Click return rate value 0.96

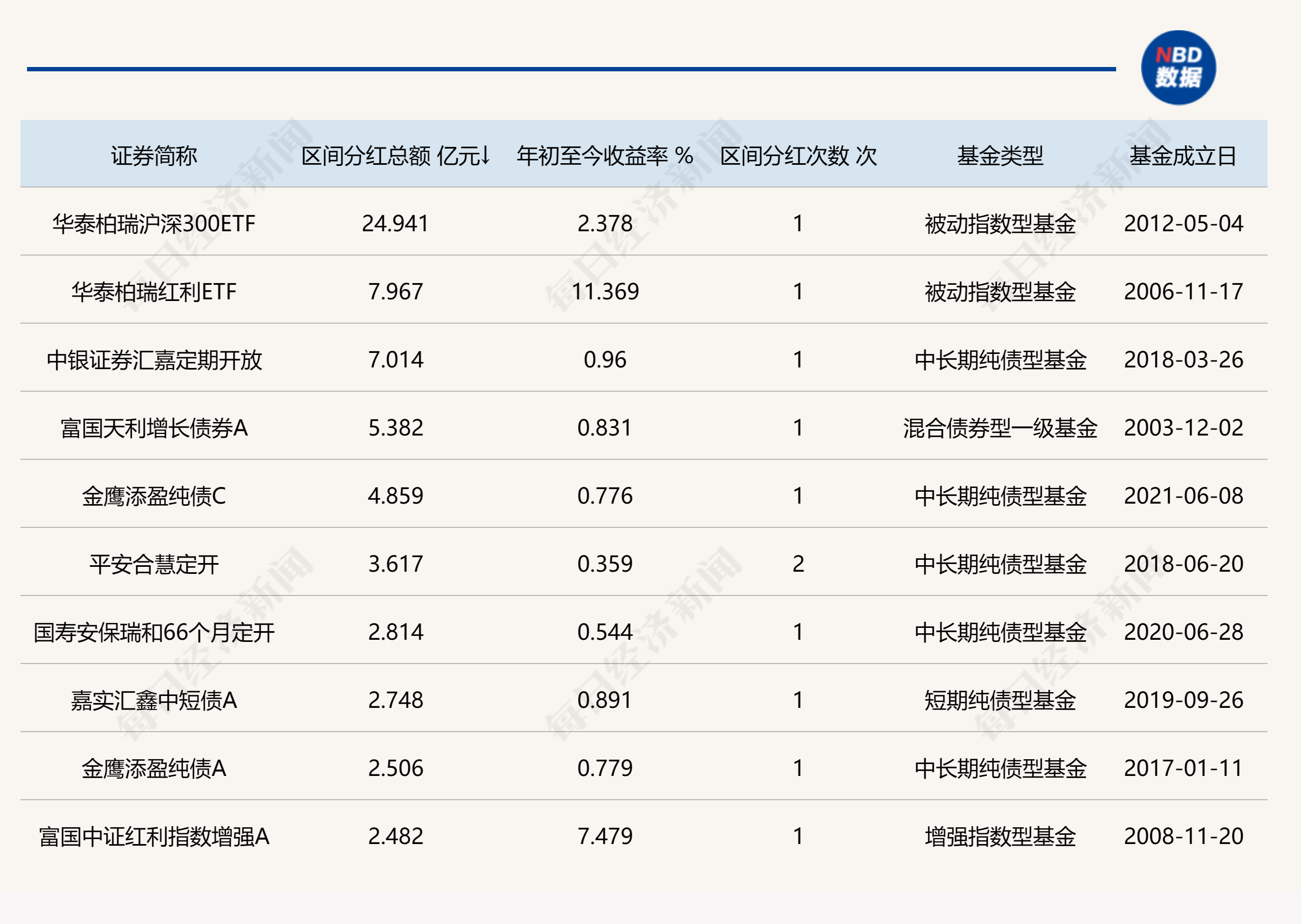tap(605, 359)
